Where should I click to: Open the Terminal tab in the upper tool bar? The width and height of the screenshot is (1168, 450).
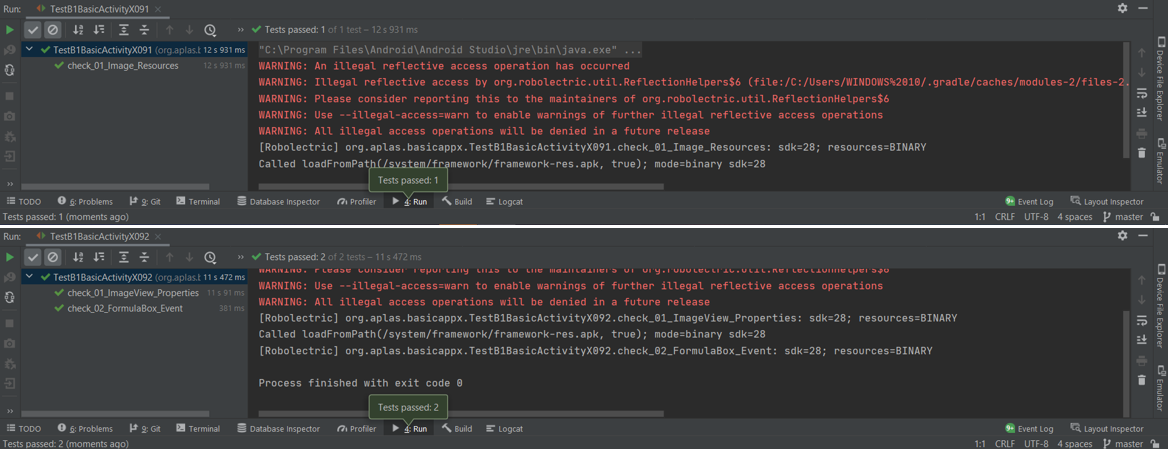(x=197, y=201)
